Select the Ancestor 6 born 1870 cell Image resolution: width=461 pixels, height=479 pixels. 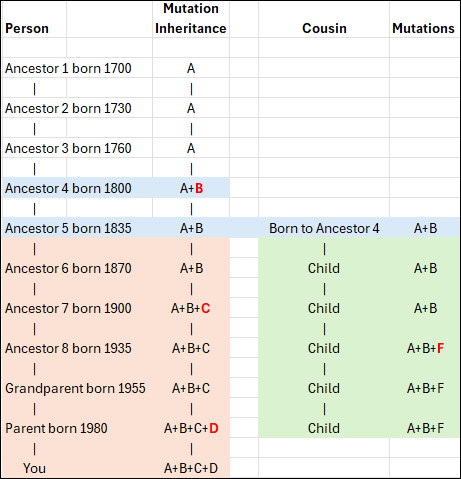pos(77,268)
